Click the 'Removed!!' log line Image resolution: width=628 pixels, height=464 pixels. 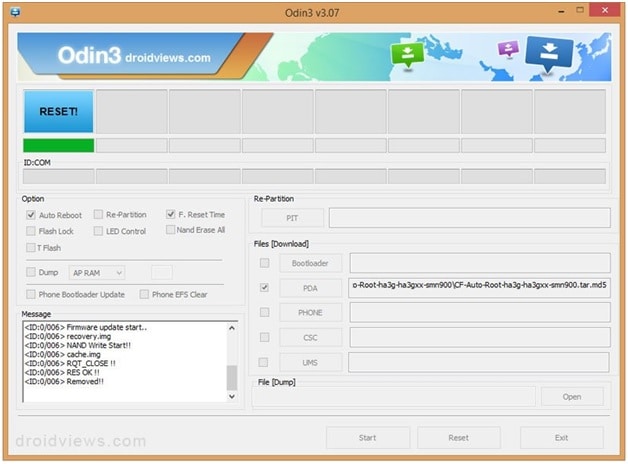tap(64, 382)
